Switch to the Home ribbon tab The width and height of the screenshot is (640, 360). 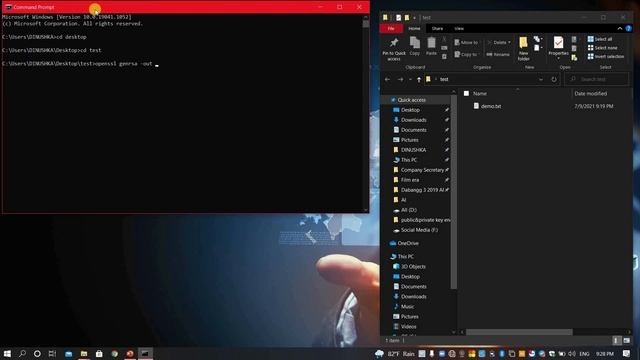[x=414, y=29]
